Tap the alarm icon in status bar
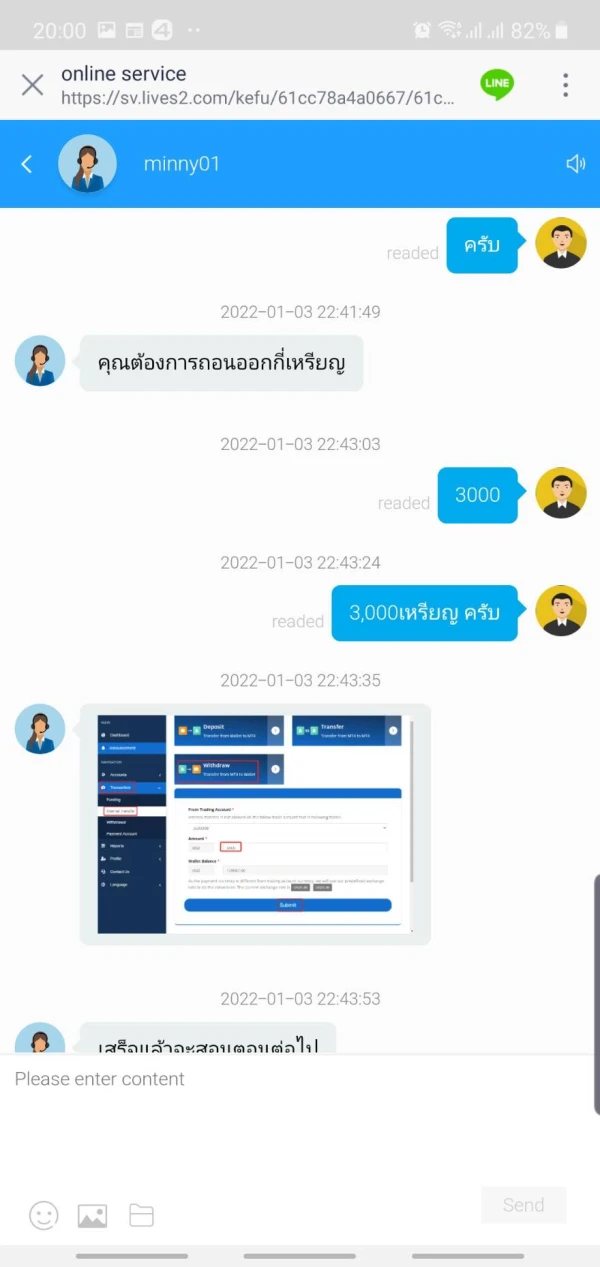 [421, 30]
